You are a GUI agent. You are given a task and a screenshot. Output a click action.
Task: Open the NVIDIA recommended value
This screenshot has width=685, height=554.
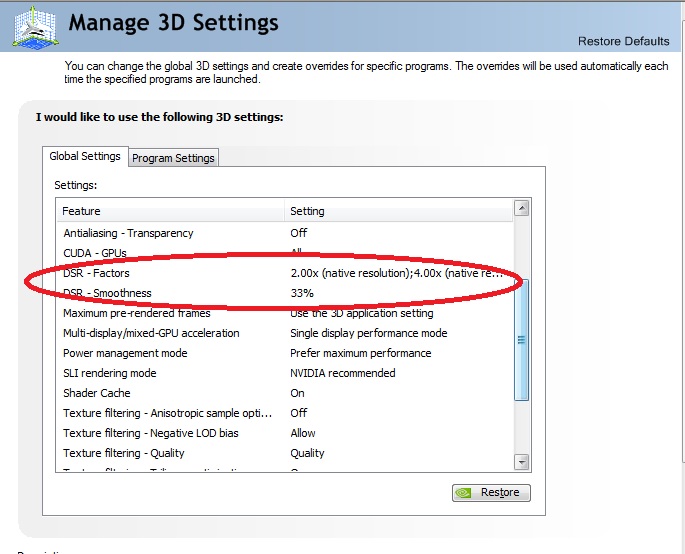[x=342, y=373]
